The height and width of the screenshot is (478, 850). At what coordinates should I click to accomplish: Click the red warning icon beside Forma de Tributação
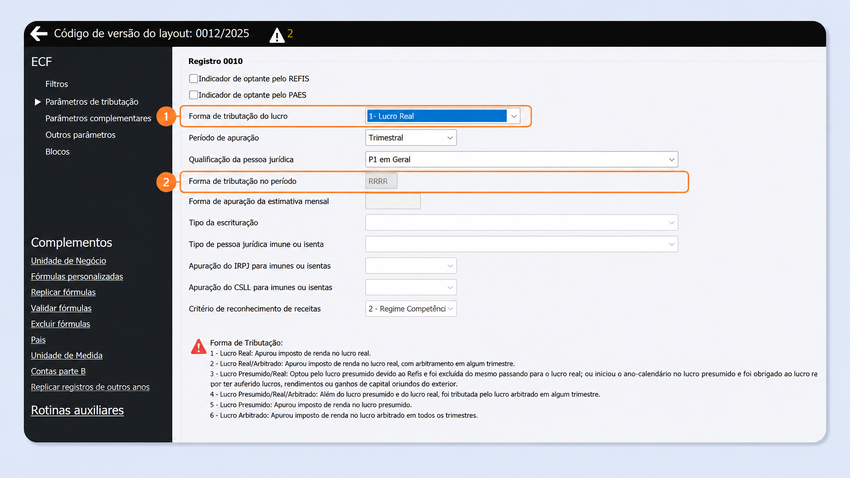tap(198, 346)
